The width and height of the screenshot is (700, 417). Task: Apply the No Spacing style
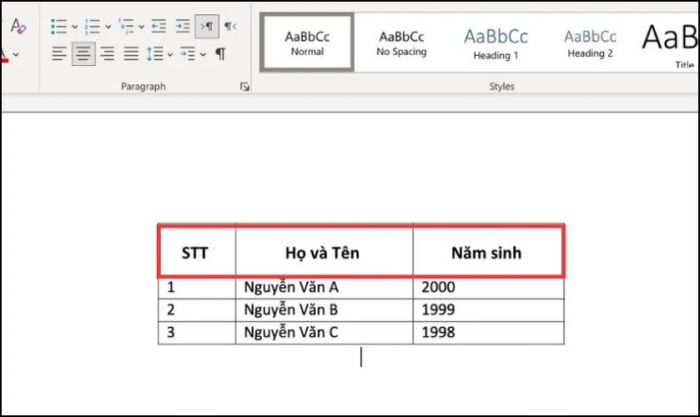coord(401,43)
